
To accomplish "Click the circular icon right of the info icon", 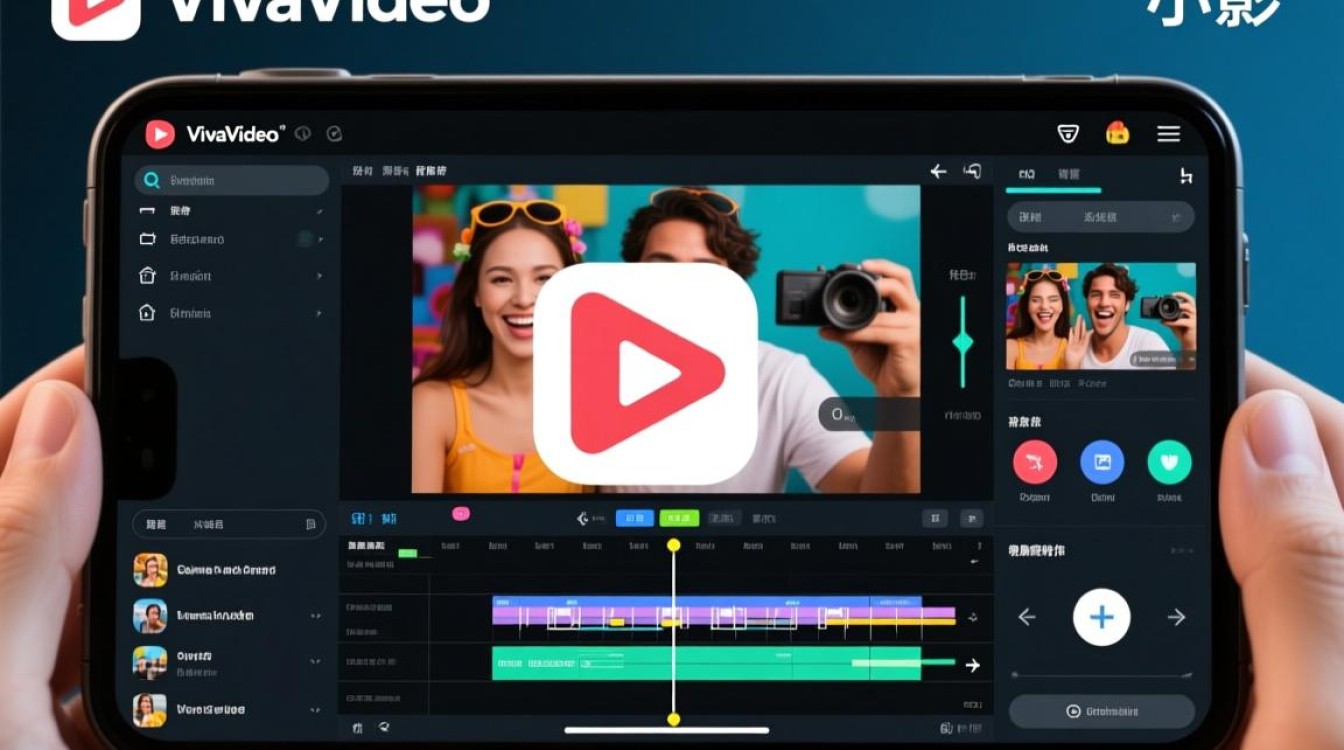I will pyautogui.click(x=335, y=134).
